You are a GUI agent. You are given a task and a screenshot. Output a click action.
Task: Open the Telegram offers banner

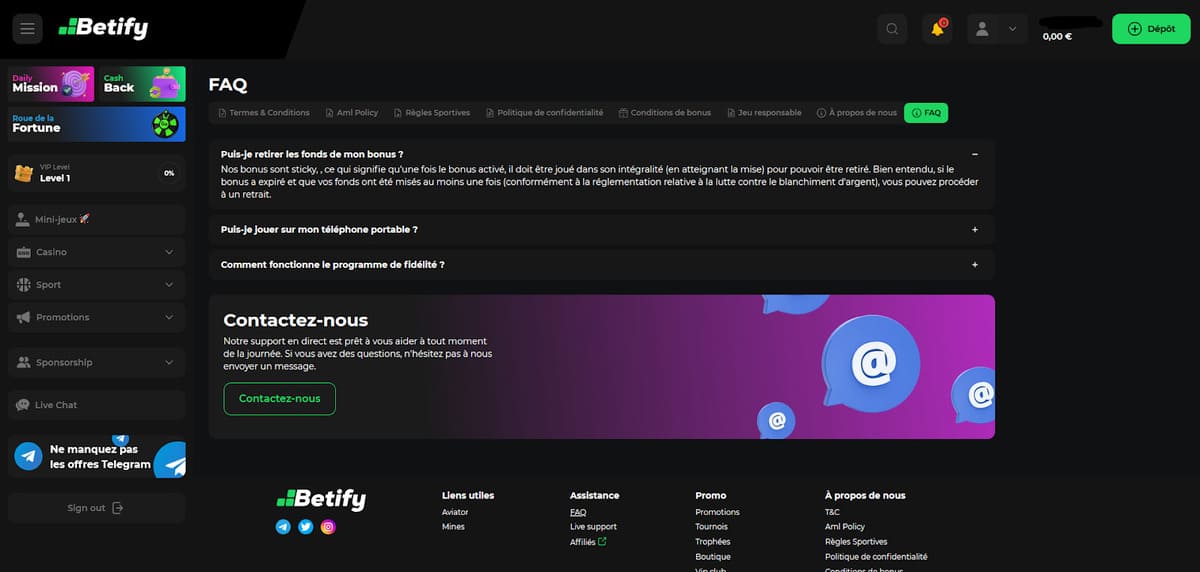coord(97,457)
